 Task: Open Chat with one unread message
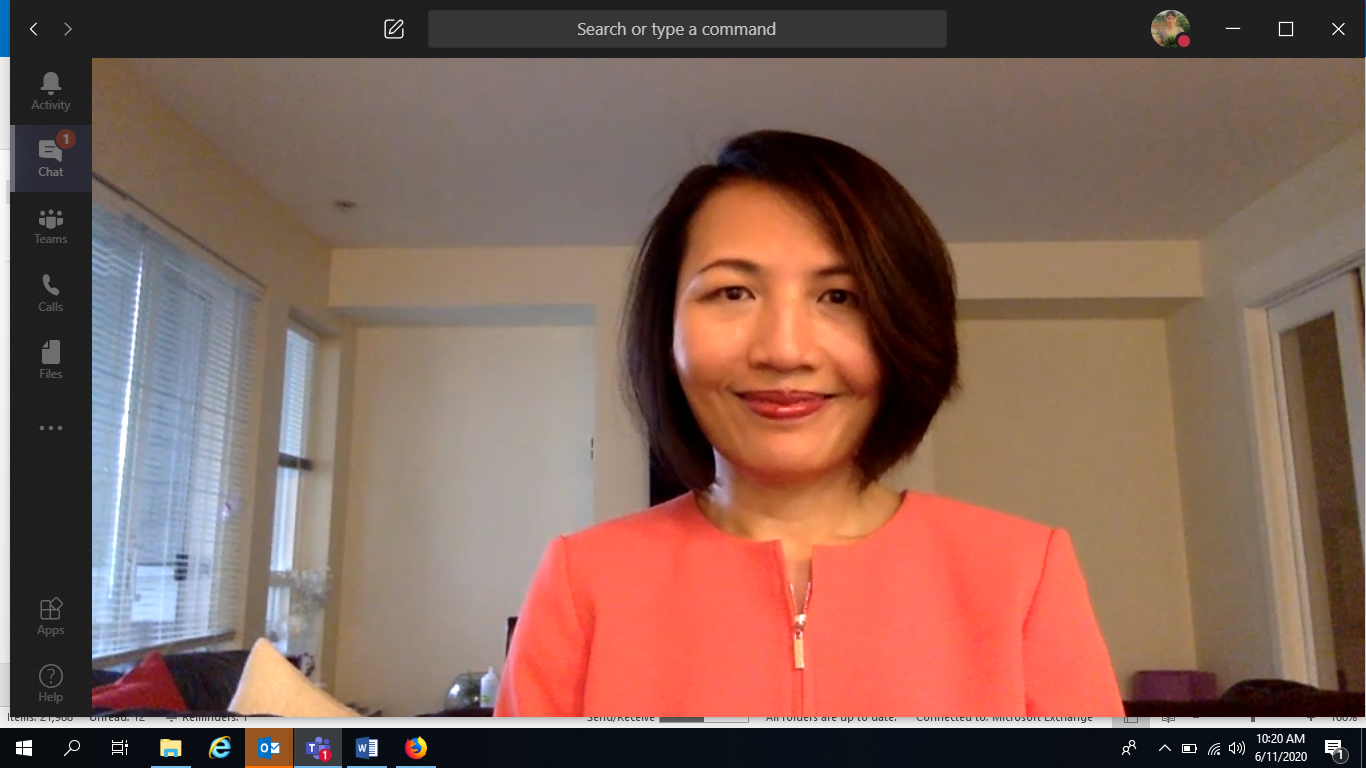(50, 158)
